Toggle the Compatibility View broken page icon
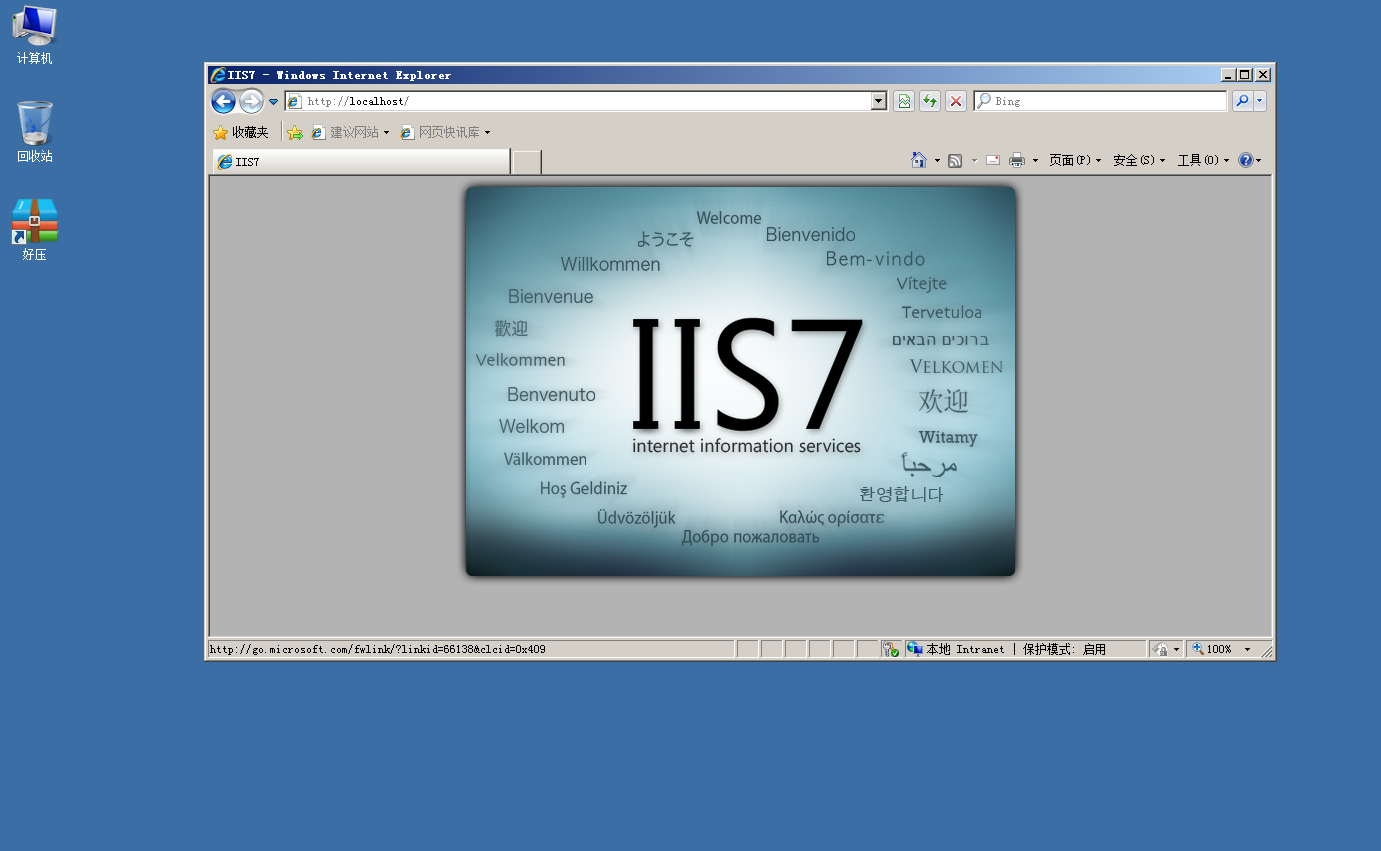Image resolution: width=1381 pixels, height=851 pixels. click(x=904, y=101)
